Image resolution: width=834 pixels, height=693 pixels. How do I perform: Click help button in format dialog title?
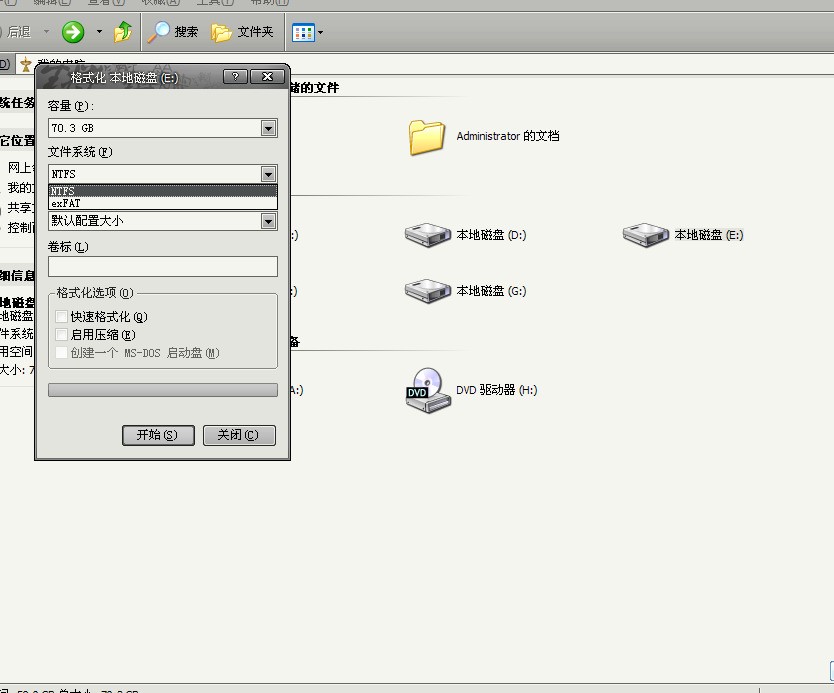pos(235,77)
